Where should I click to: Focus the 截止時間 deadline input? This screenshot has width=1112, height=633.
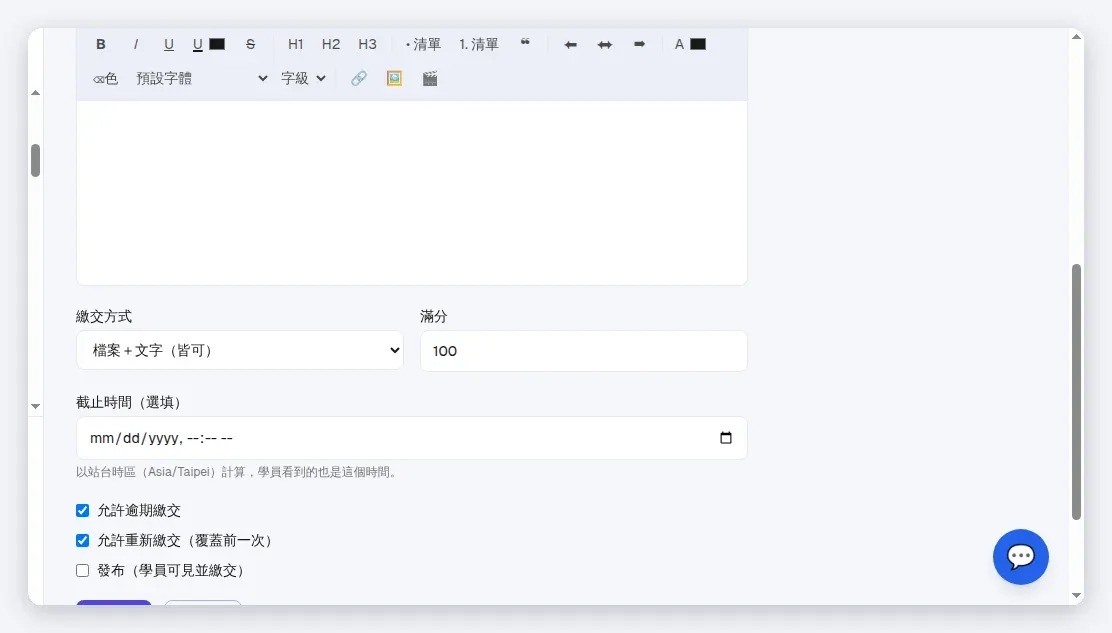(411, 438)
